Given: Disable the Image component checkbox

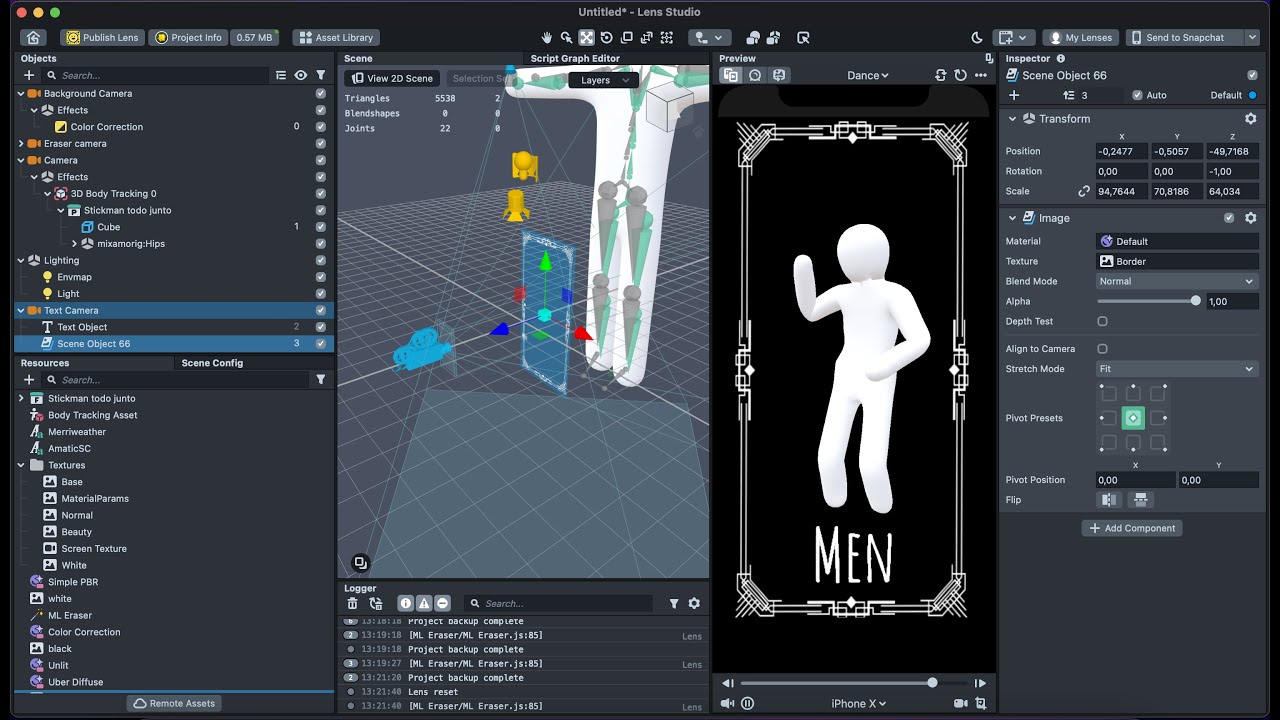Looking at the screenshot, I should [1229, 217].
